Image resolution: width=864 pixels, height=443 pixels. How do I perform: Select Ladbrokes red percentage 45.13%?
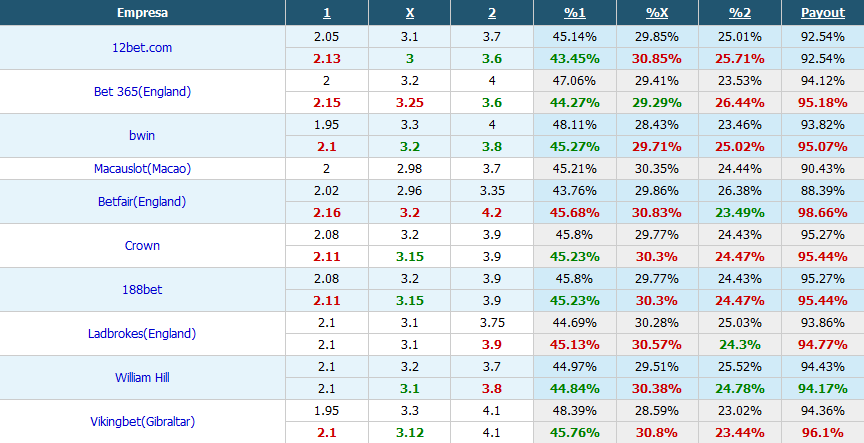[575, 345]
